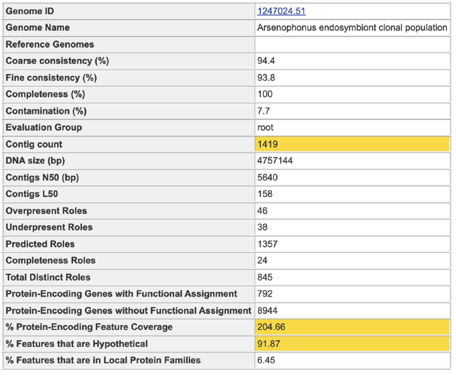Click the highlighted 91.87 hypothetical features cell
This screenshot has width=456, height=375.
(x=352, y=344)
